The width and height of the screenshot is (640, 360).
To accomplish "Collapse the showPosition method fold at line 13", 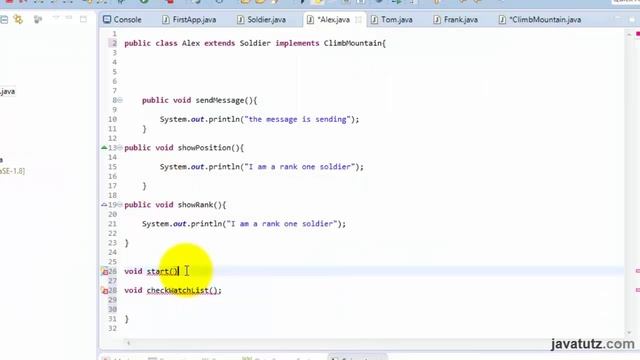I will coord(120,147).
